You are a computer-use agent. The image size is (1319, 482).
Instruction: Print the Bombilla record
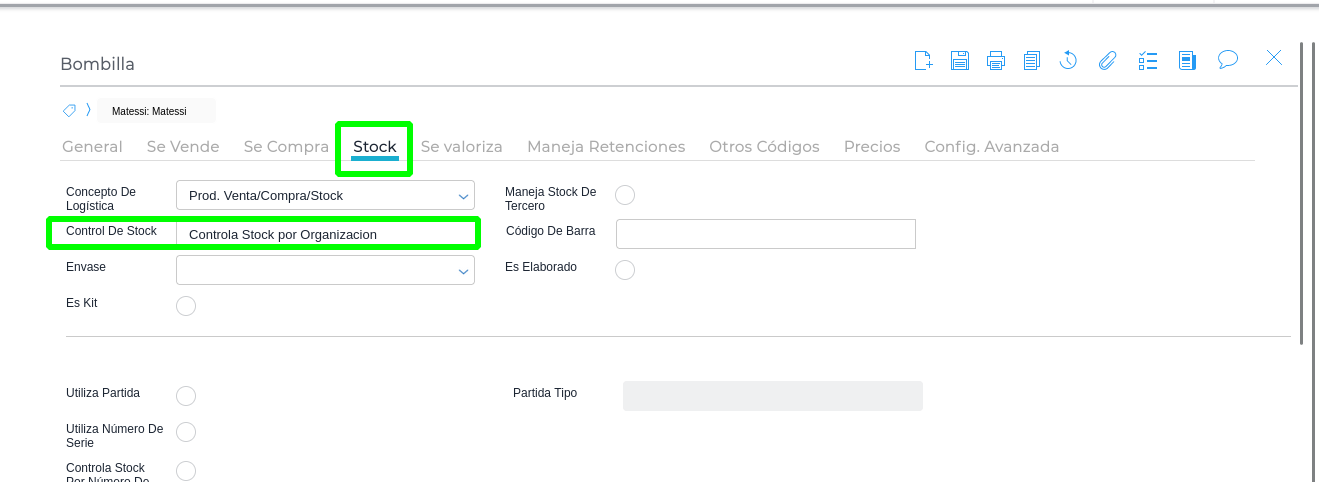point(996,60)
